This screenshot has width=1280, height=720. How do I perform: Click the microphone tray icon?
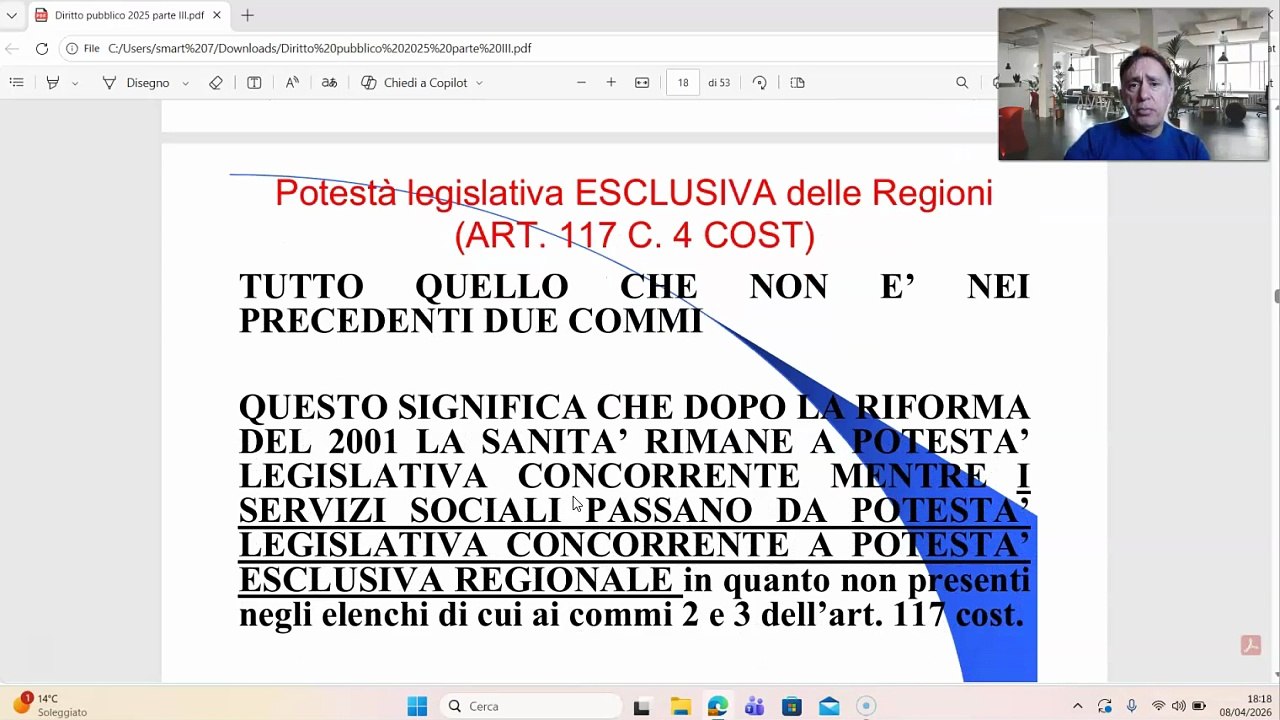pos(1131,706)
